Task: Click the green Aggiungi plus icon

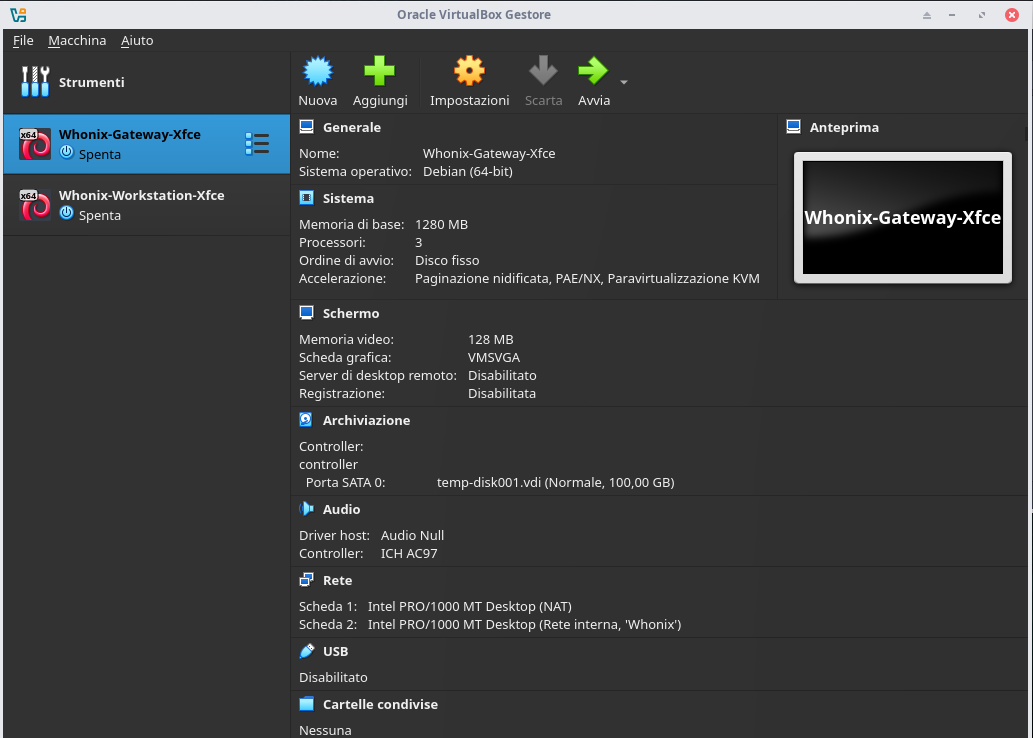Action: coord(379,71)
